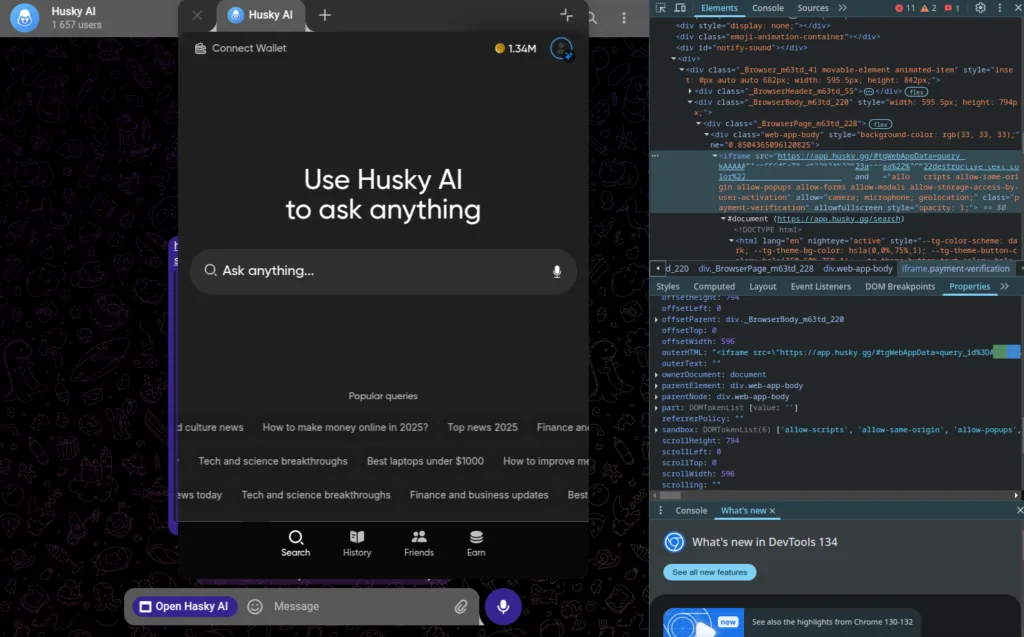This screenshot has width=1024, height=637.
Task: Click the red errors count indicator
Action: coord(905,8)
